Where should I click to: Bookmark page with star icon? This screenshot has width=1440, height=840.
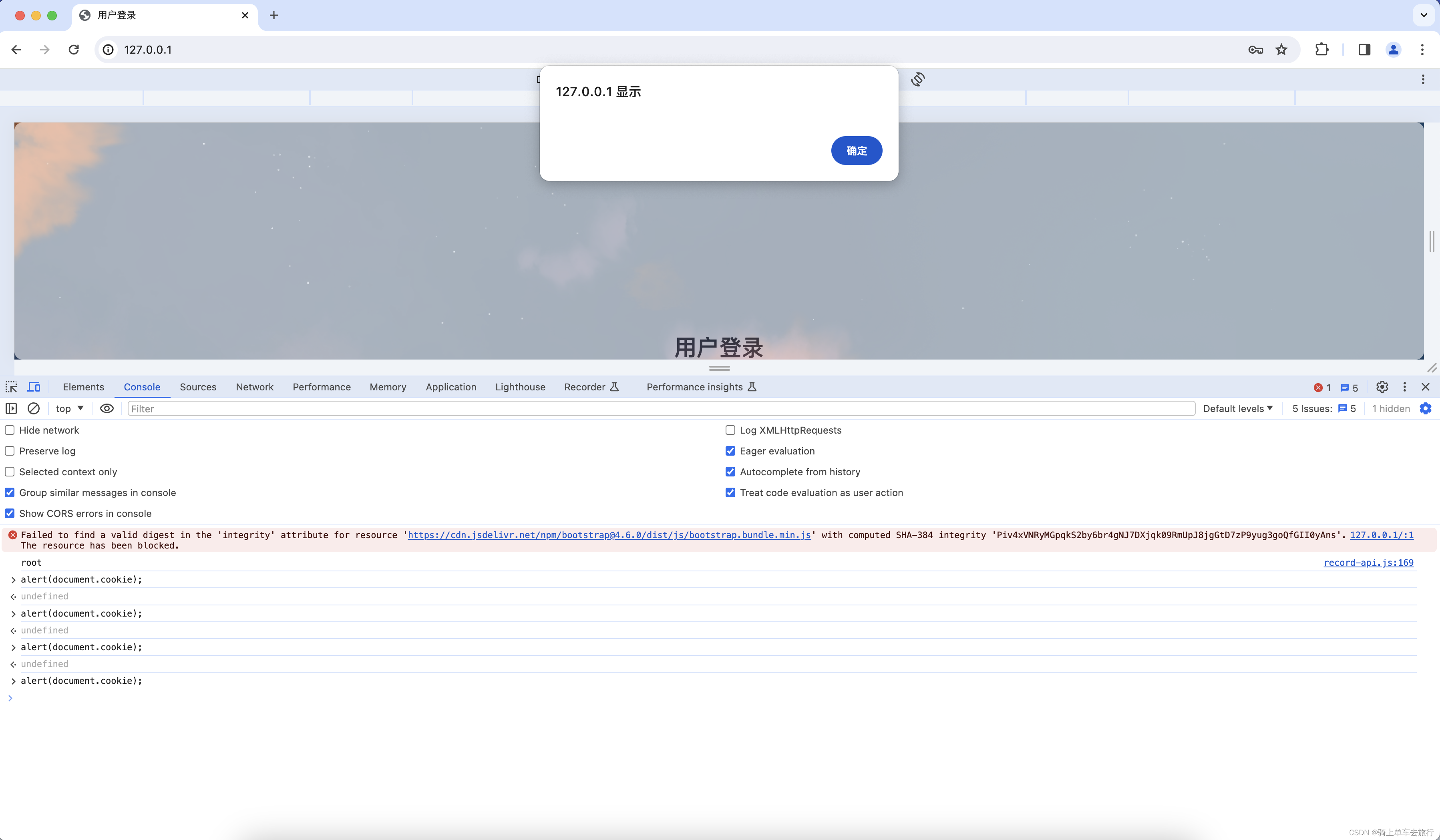click(x=1281, y=50)
